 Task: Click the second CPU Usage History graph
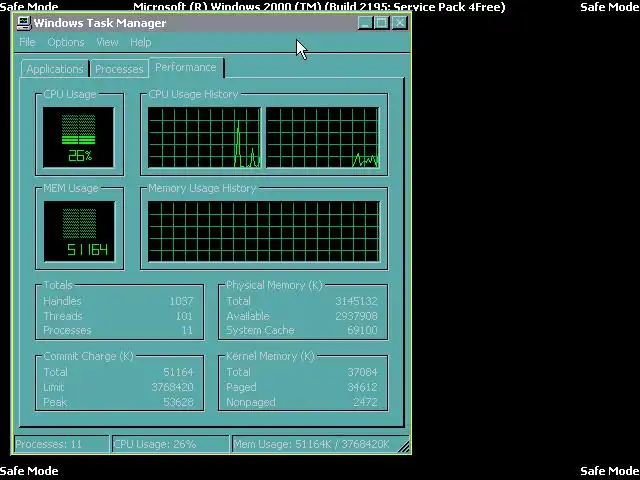[322, 138]
